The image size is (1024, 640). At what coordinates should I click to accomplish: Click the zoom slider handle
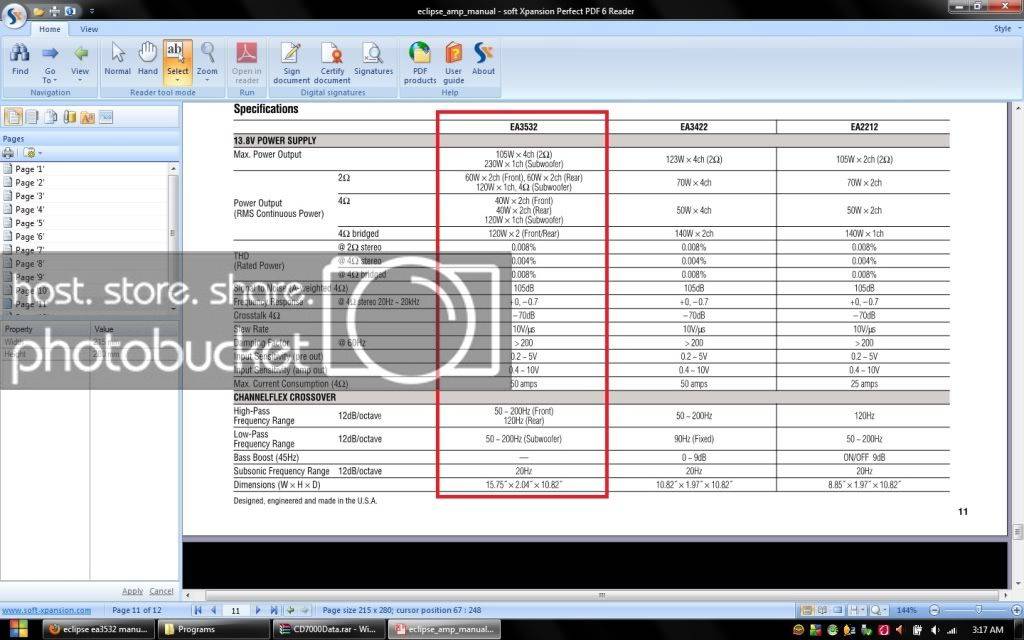(978, 610)
